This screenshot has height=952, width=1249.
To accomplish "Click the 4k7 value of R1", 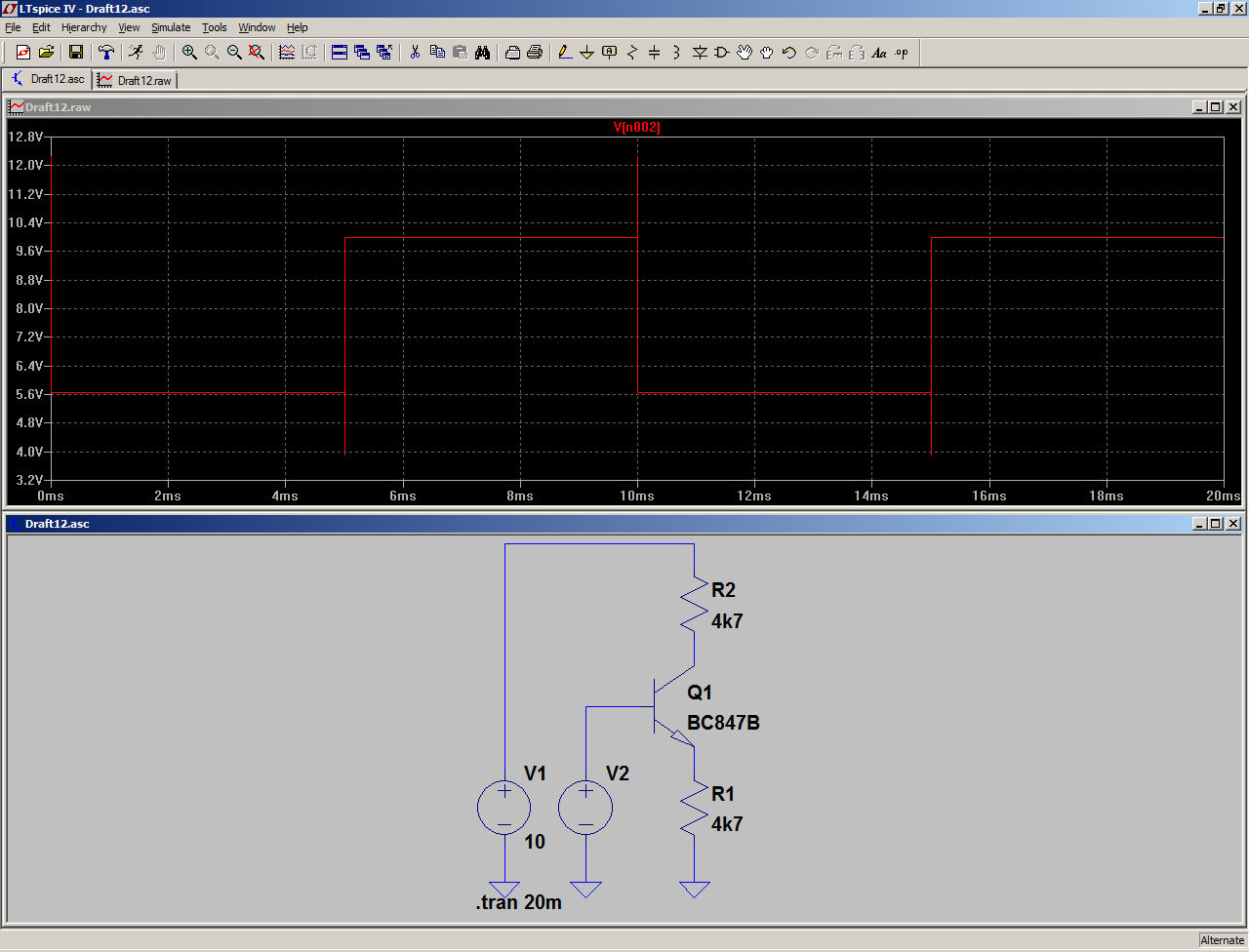I will [727, 824].
